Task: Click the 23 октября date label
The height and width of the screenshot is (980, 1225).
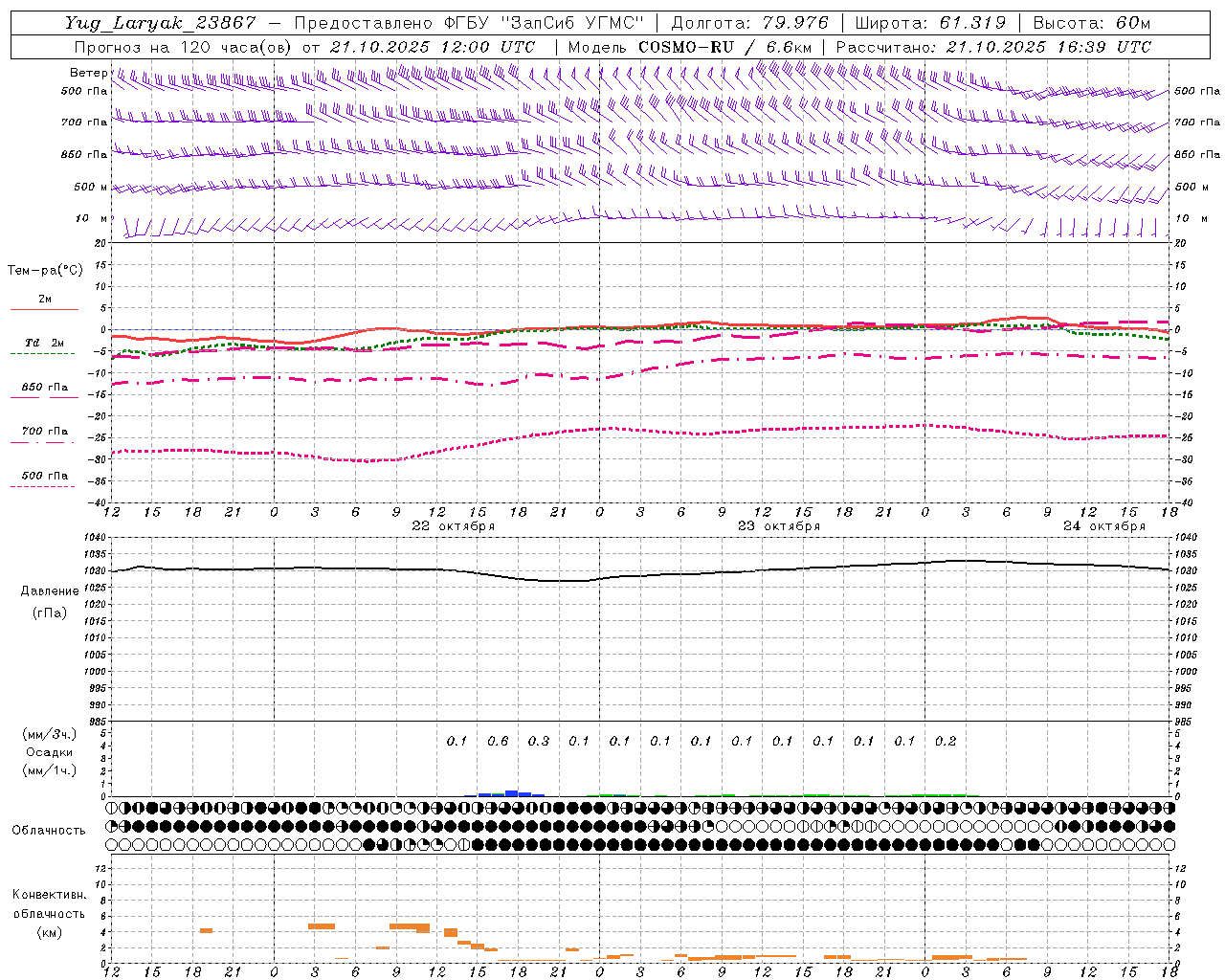Action: click(779, 526)
